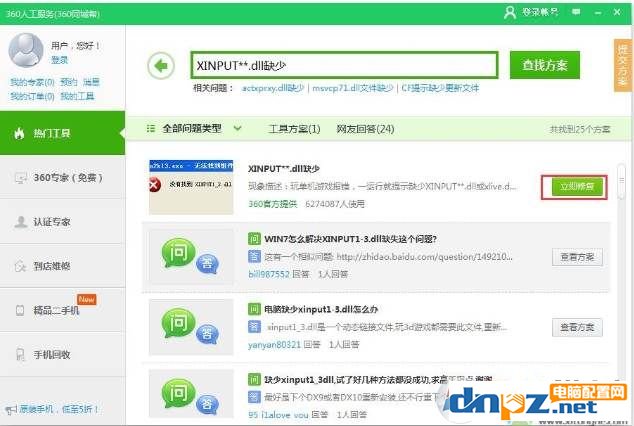The width and height of the screenshot is (634, 426).
Task: Click the New badge on 精品二手机
Action: (87, 299)
